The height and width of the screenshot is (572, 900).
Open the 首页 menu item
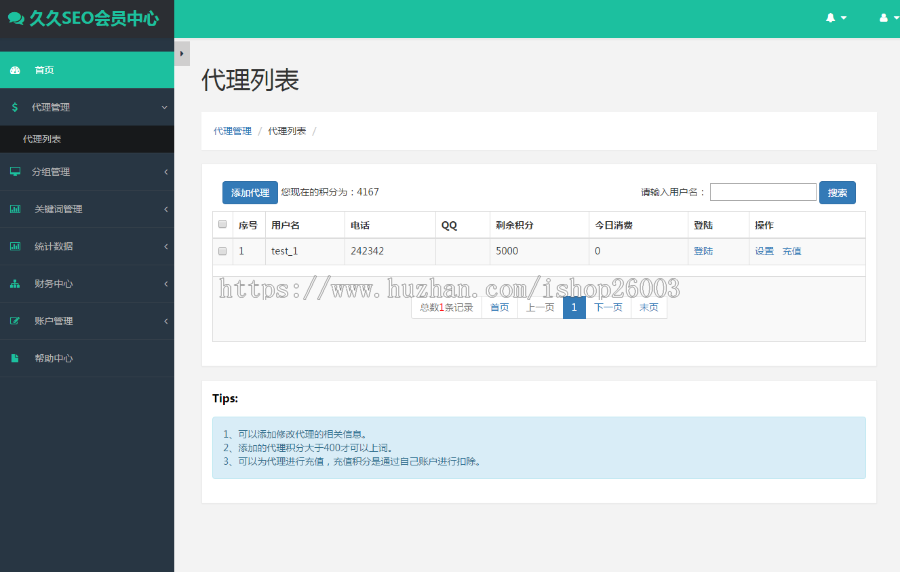pyautogui.click(x=87, y=70)
